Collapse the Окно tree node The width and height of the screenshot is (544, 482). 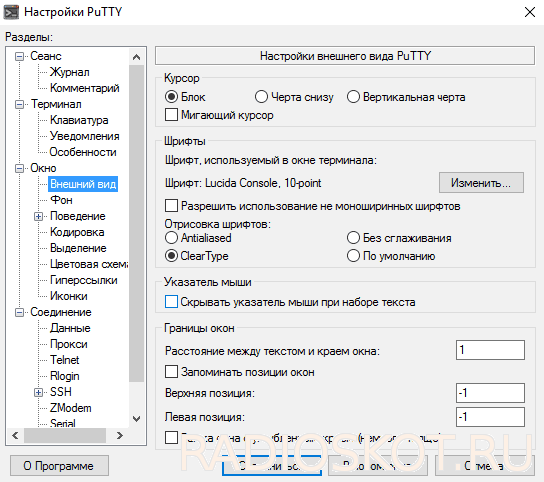[20, 168]
